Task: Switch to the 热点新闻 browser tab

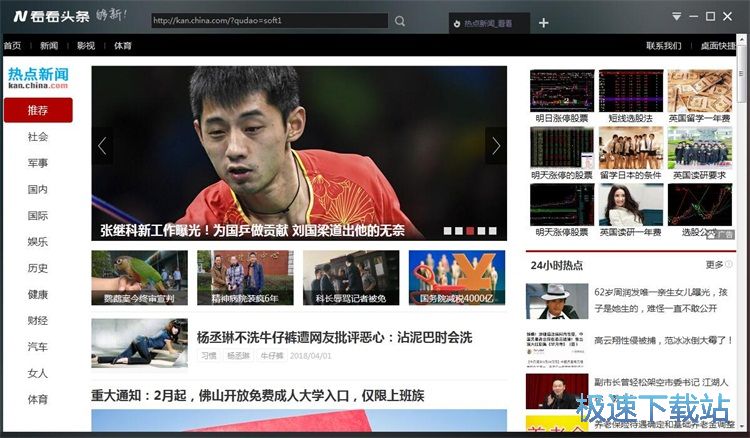Action: pyautogui.click(x=489, y=23)
